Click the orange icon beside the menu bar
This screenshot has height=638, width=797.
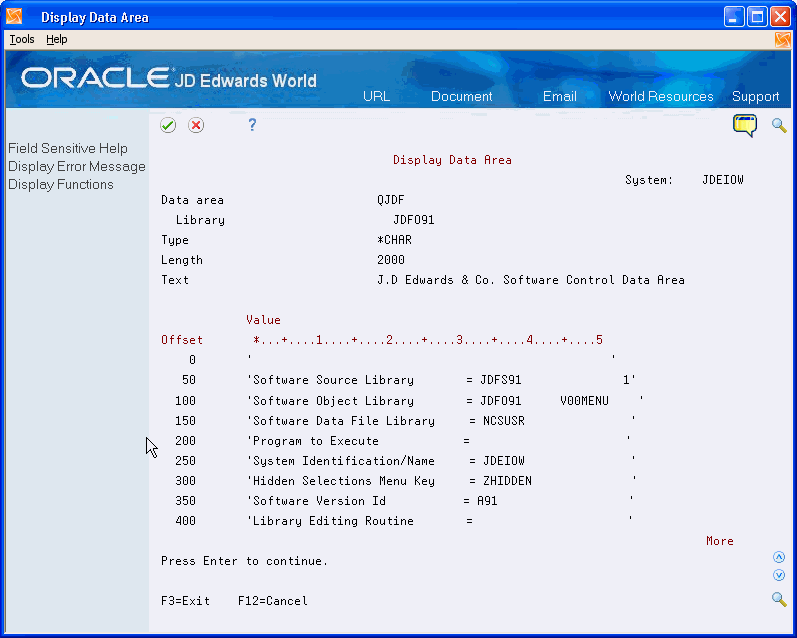783,40
